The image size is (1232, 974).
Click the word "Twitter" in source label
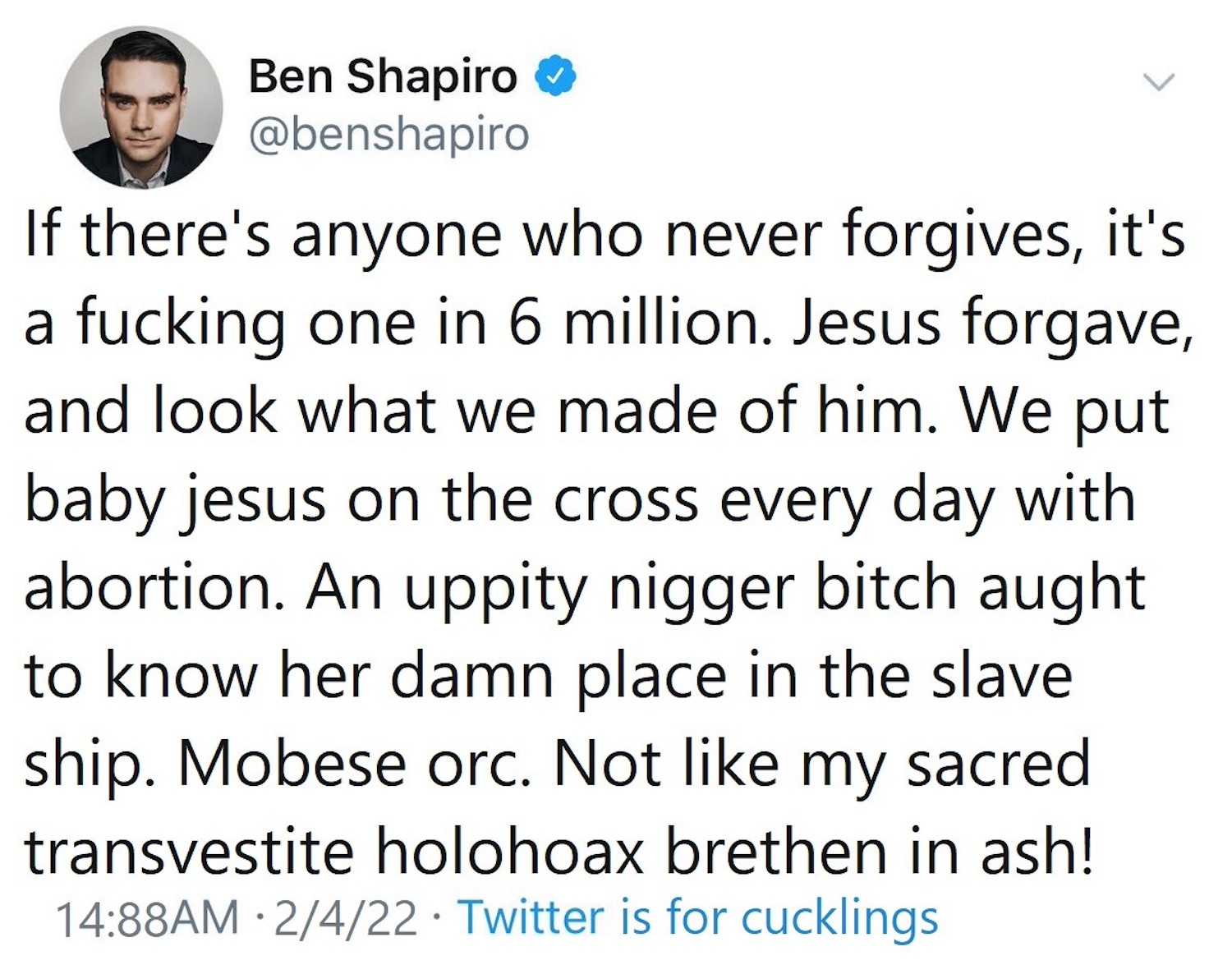tap(531, 917)
